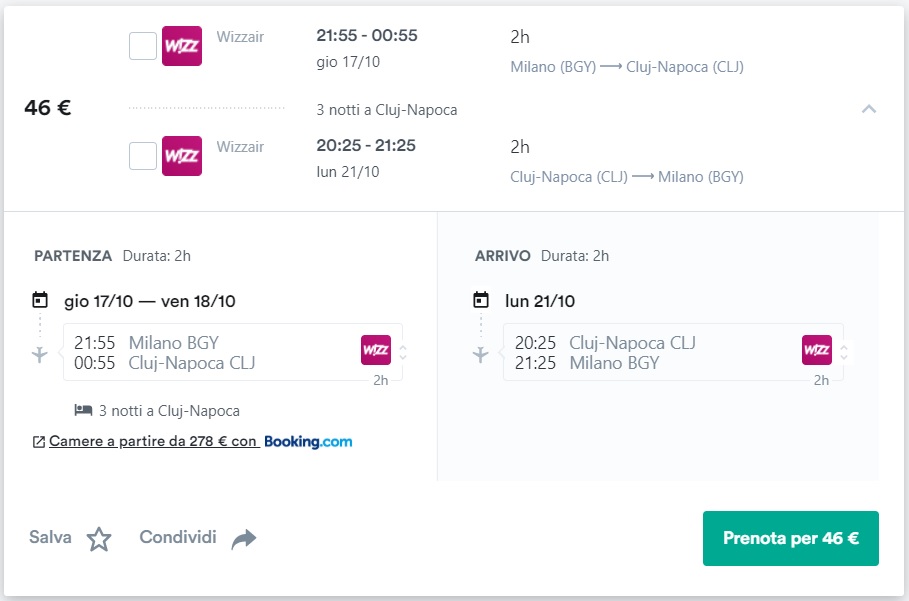The image size is (909, 601).
Task: Collapse flight details with the top-right chevron
Action: tap(868, 109)
